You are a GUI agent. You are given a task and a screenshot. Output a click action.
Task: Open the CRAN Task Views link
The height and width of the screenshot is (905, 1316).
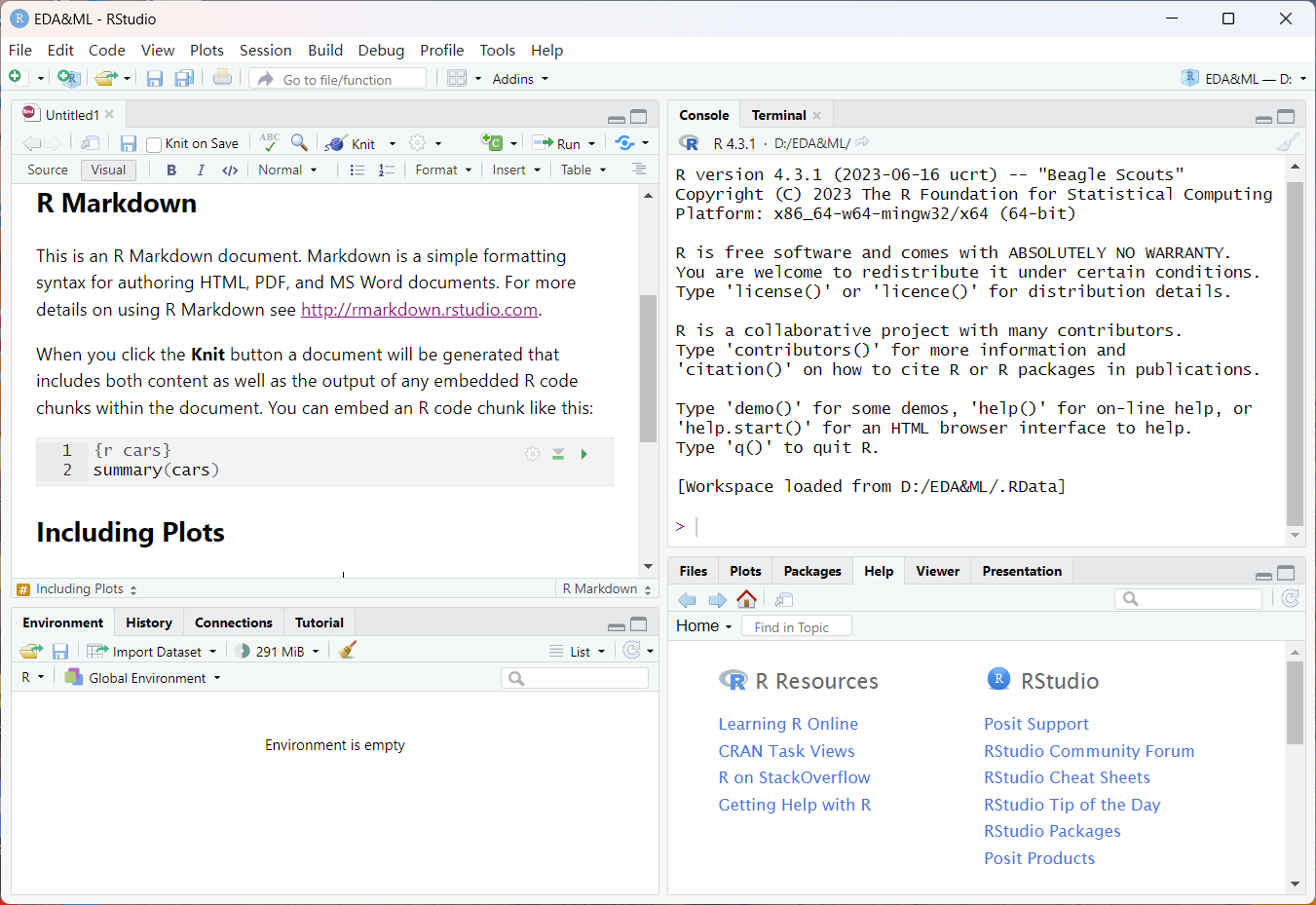[x=786, y=751]
